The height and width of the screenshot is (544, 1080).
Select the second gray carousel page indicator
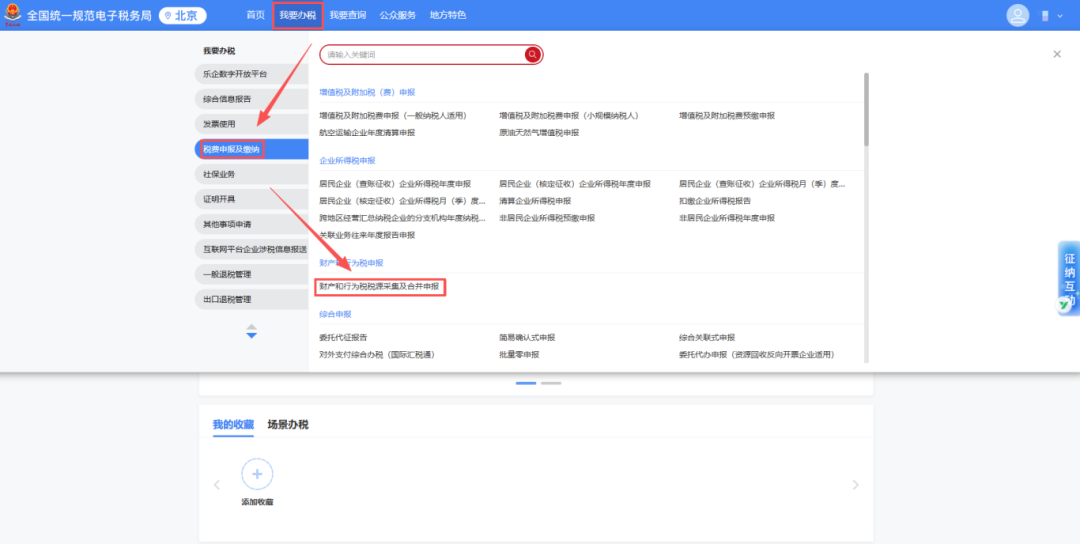pos(551,383)
